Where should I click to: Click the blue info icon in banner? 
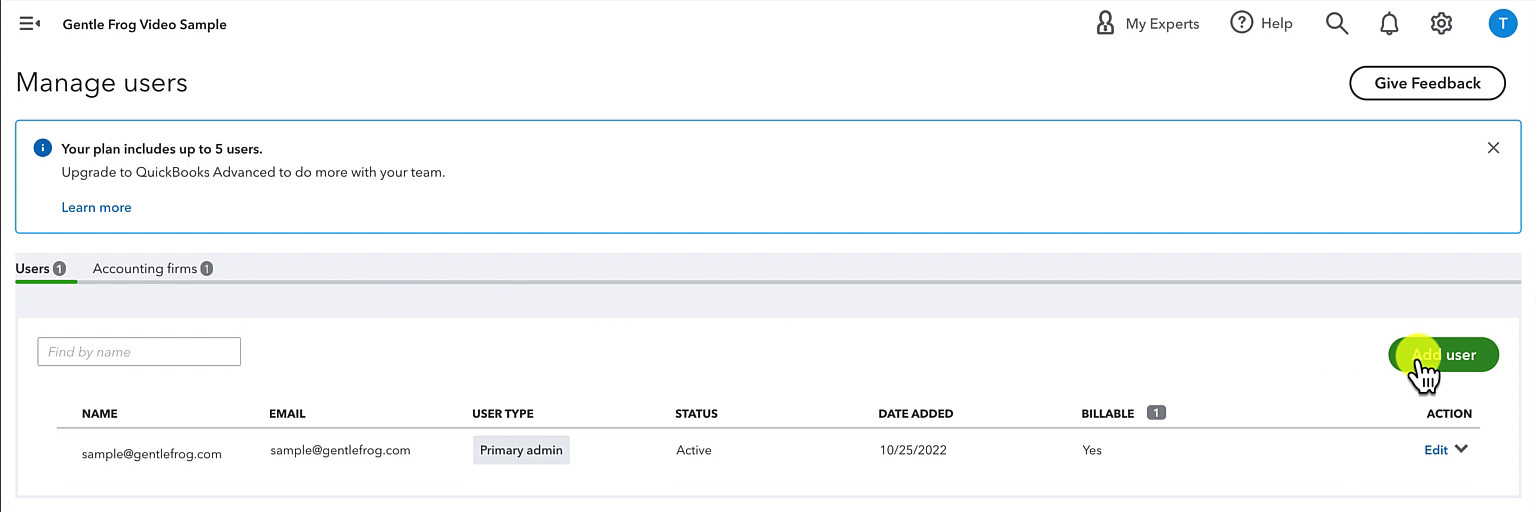pyautogui.click(x=43, y=148)
